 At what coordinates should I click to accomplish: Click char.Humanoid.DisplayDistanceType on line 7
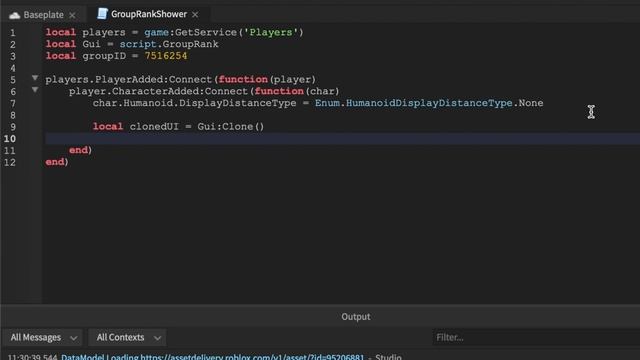pyautogui.click(x=194, y=103)
